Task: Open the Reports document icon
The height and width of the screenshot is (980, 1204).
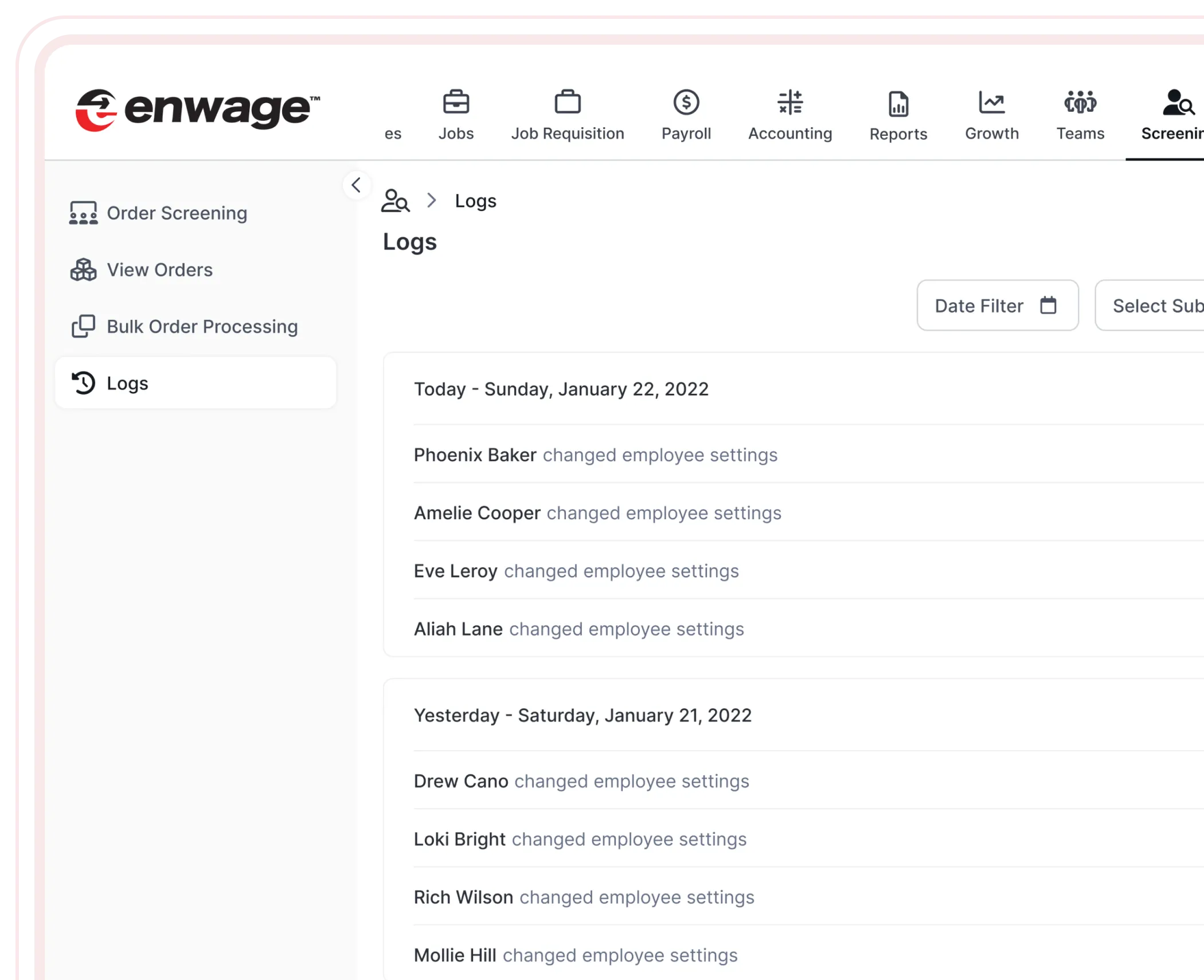Action: point(898,104)
